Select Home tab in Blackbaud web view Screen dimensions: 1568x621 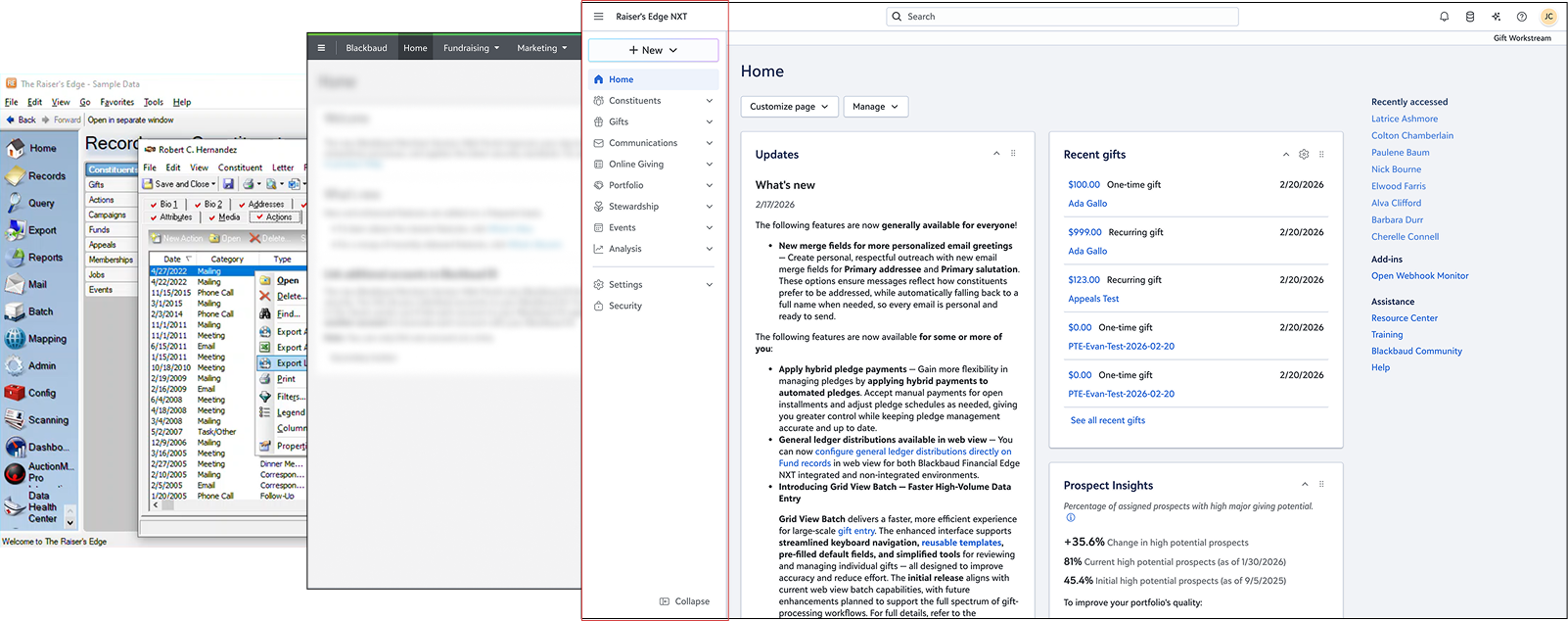(x=415, y=48)
